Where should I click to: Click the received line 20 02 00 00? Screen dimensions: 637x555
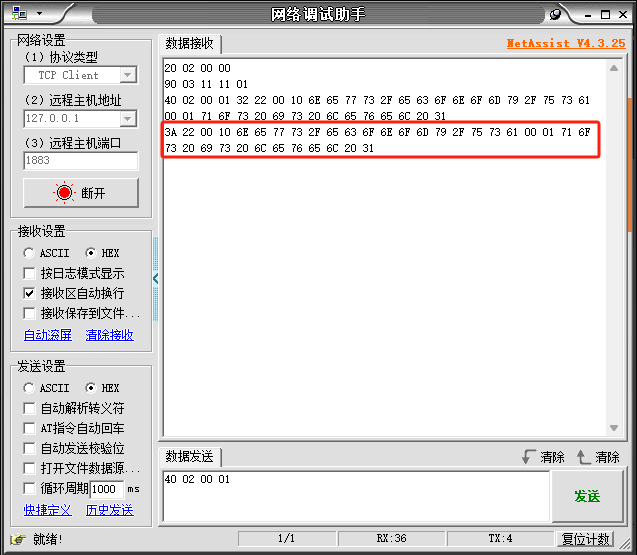click(197, 68)
